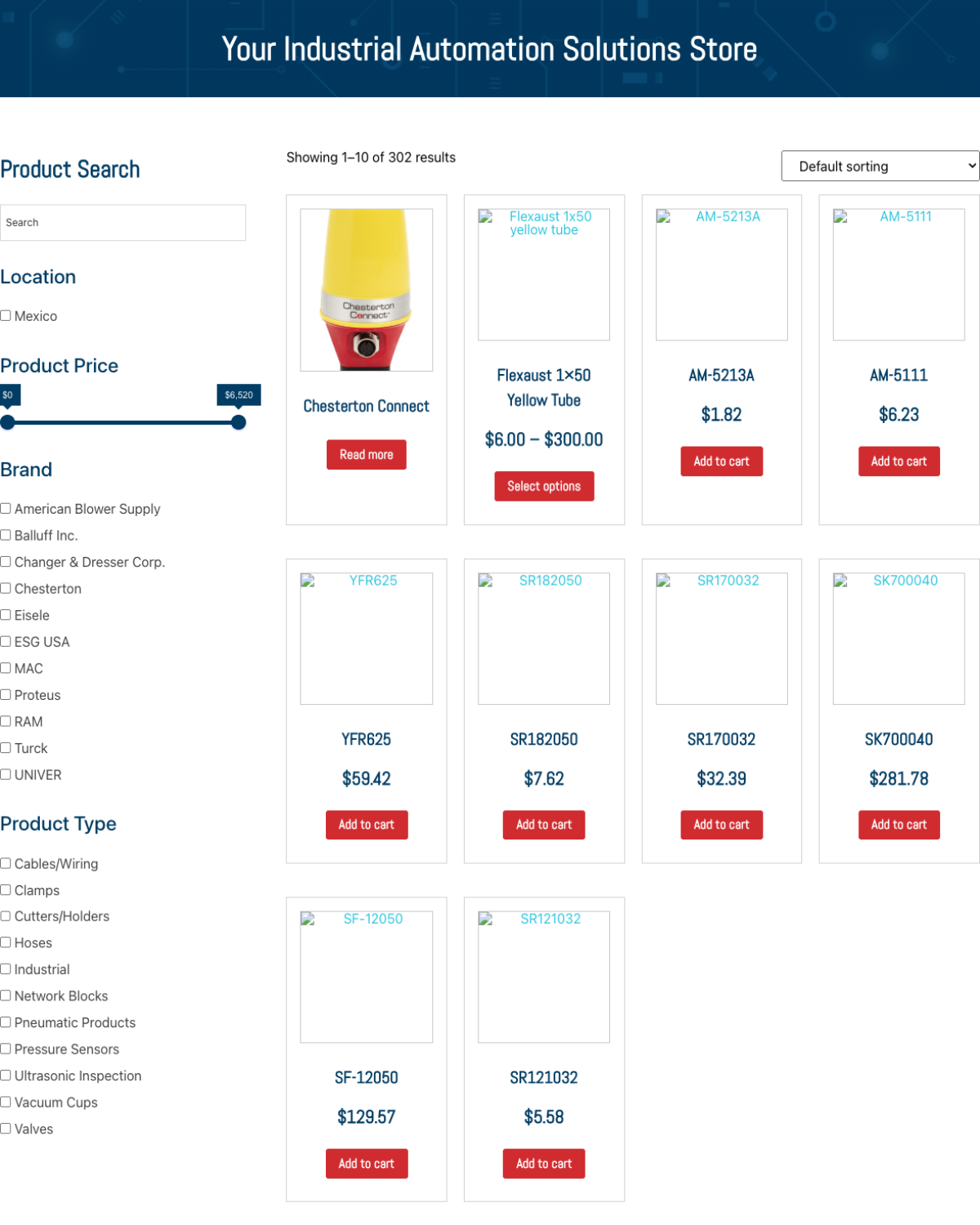Add AM-5213A to cart
Image resolution: width=980 pixels, height=1225 pixels.
(721, 461)
